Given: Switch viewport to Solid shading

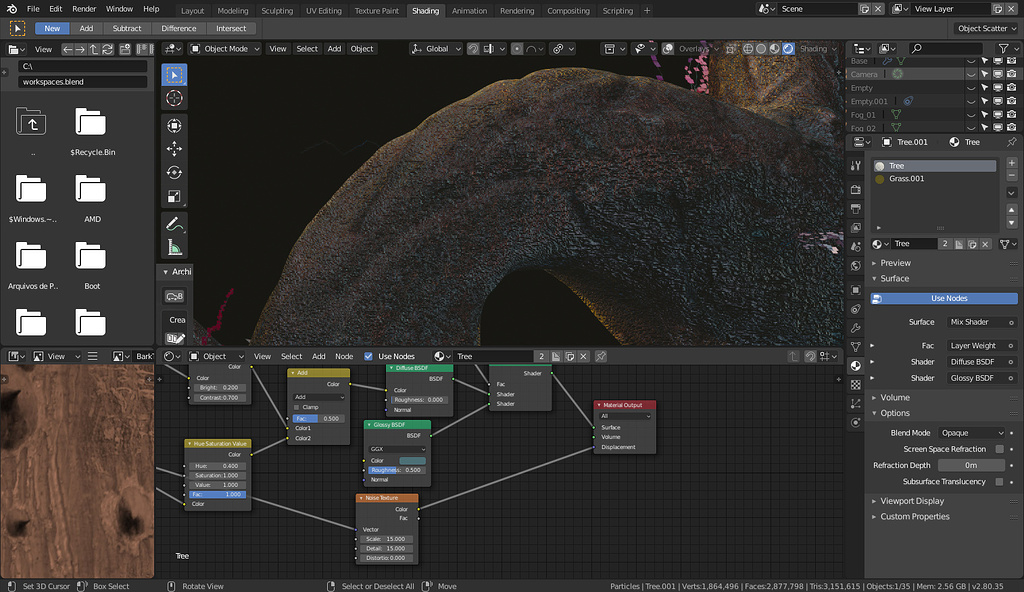Looking at the screenshot, I should pos(761,48).
